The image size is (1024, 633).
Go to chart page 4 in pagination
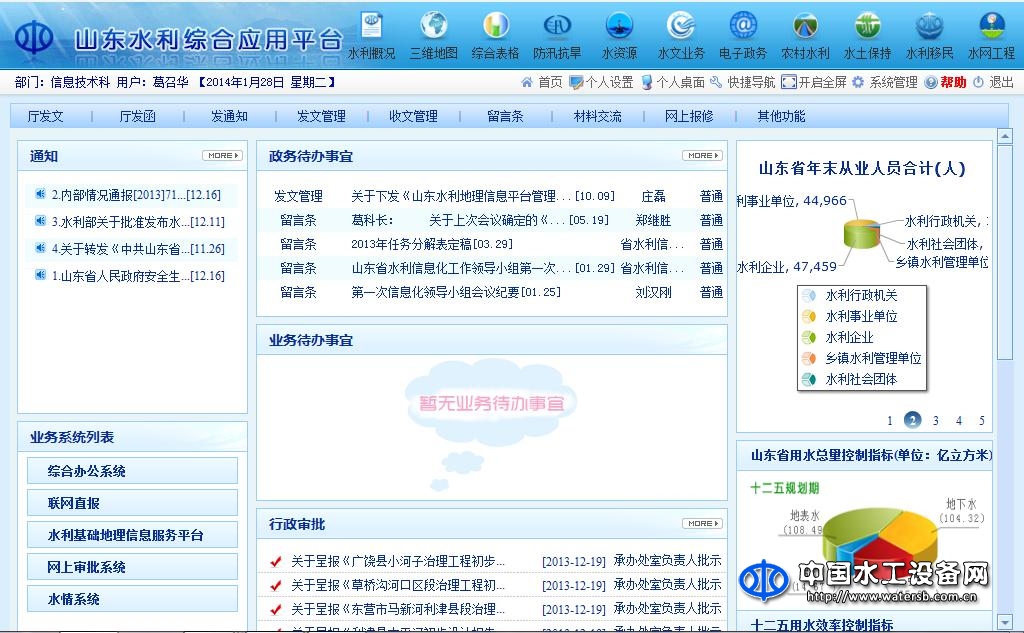[958, 422]
